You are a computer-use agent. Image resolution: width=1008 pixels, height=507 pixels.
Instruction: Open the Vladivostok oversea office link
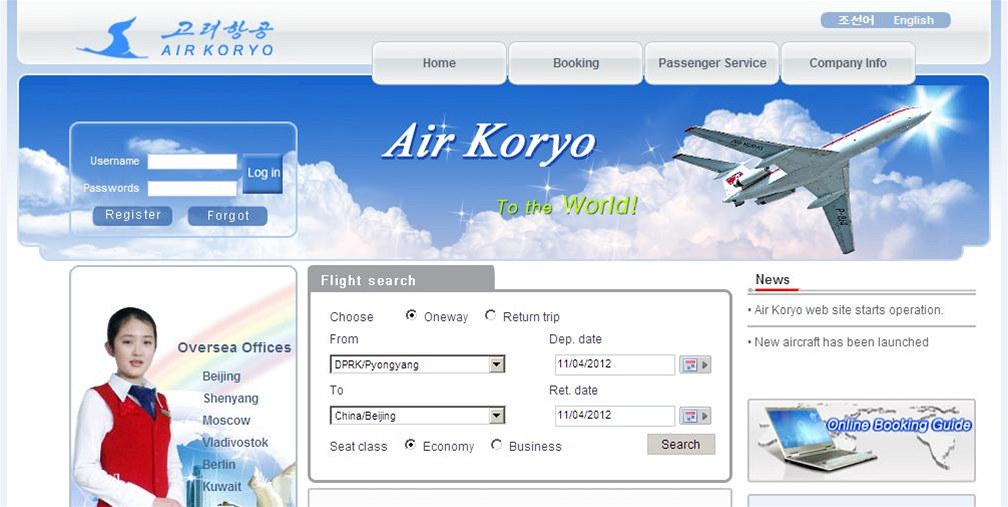click(235, 443)
